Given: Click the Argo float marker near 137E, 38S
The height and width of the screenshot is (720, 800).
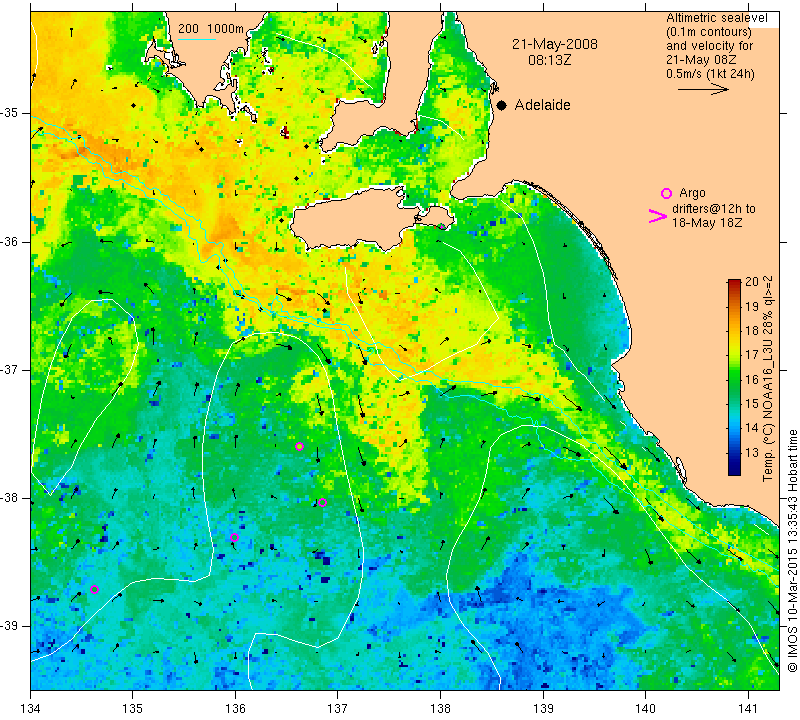Looking at the screenshot, I should tap(322, 503).
